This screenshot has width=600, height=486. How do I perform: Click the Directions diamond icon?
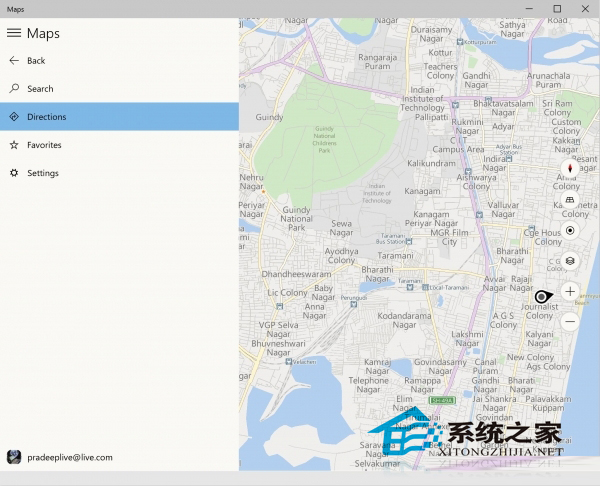pyautogui.click(x=14, y=117)
